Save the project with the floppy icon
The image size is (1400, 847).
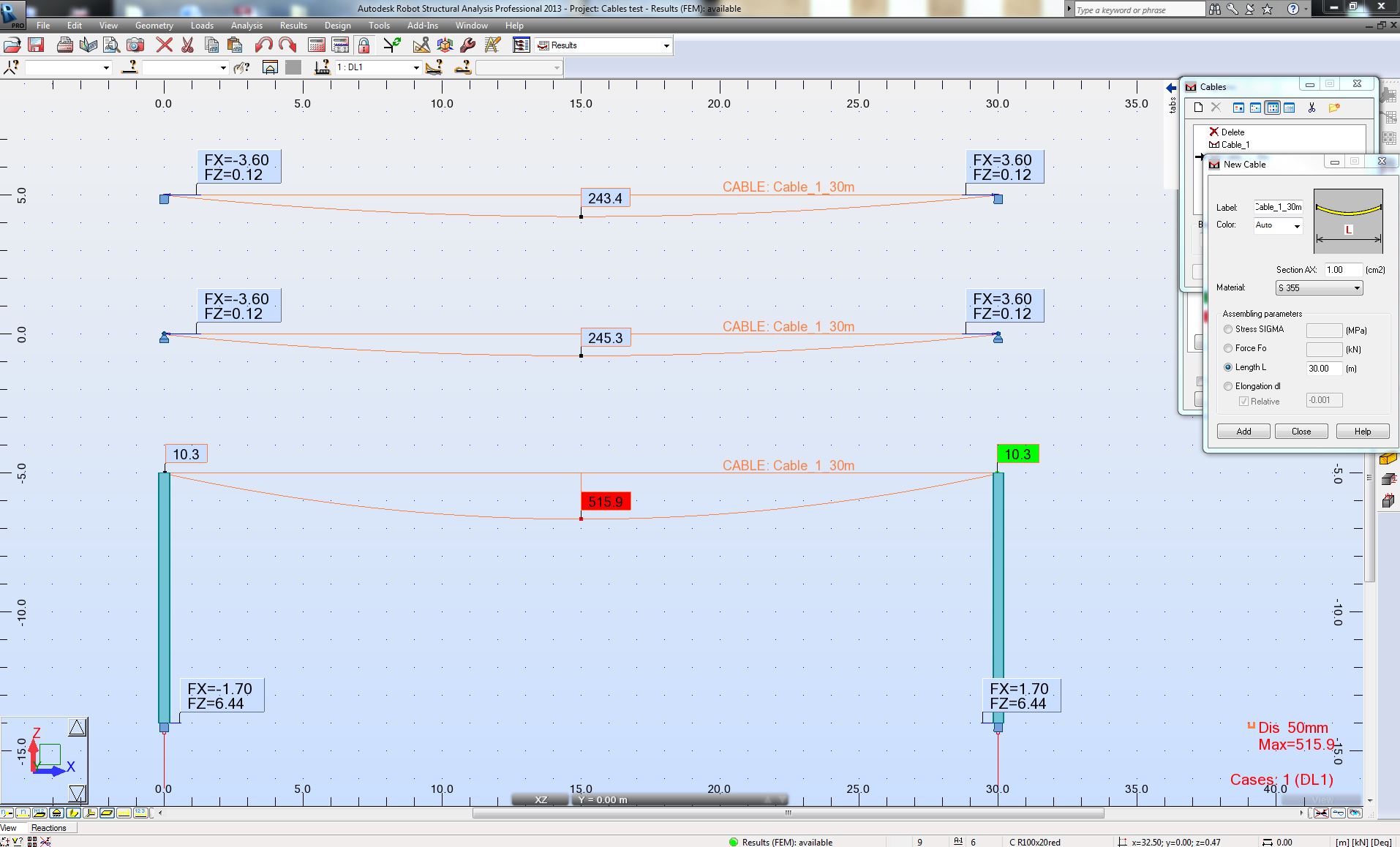click(x=36, y=45)
